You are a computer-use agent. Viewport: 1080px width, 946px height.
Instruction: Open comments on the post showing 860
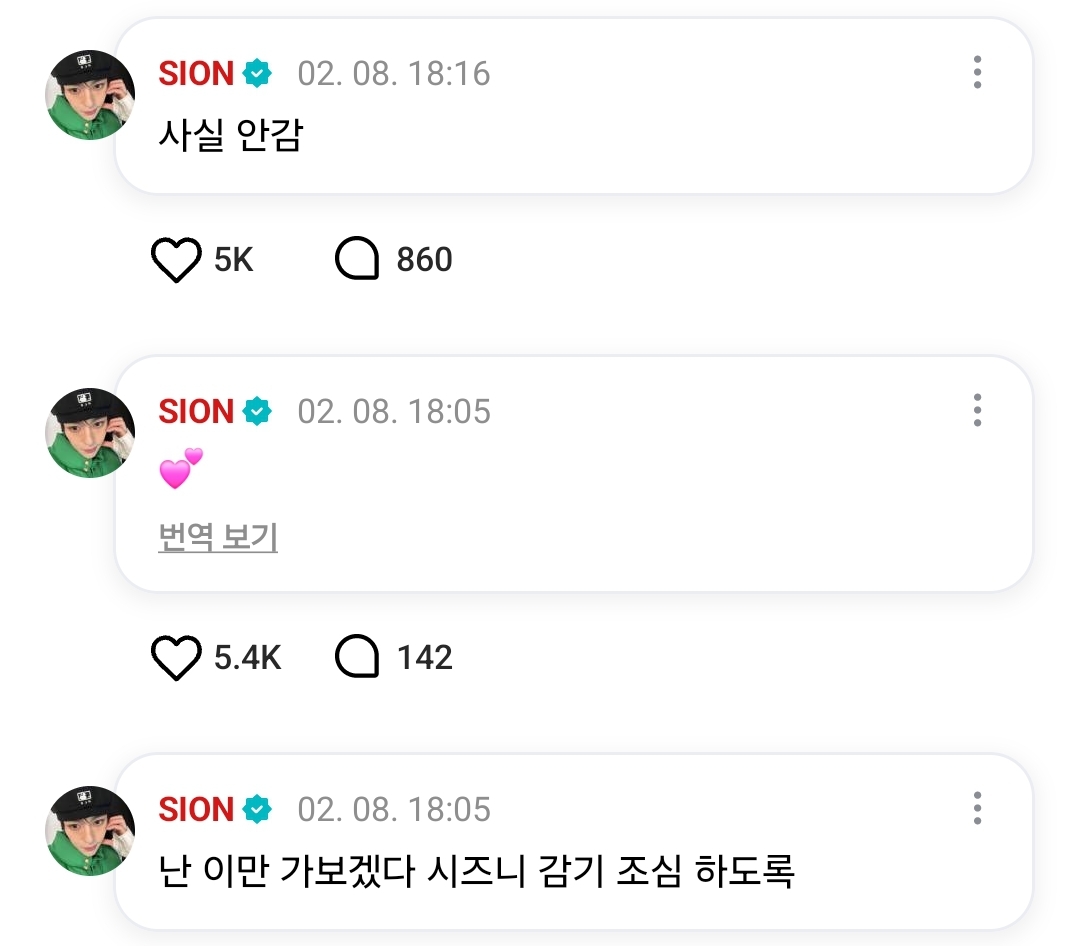(357, 259)
